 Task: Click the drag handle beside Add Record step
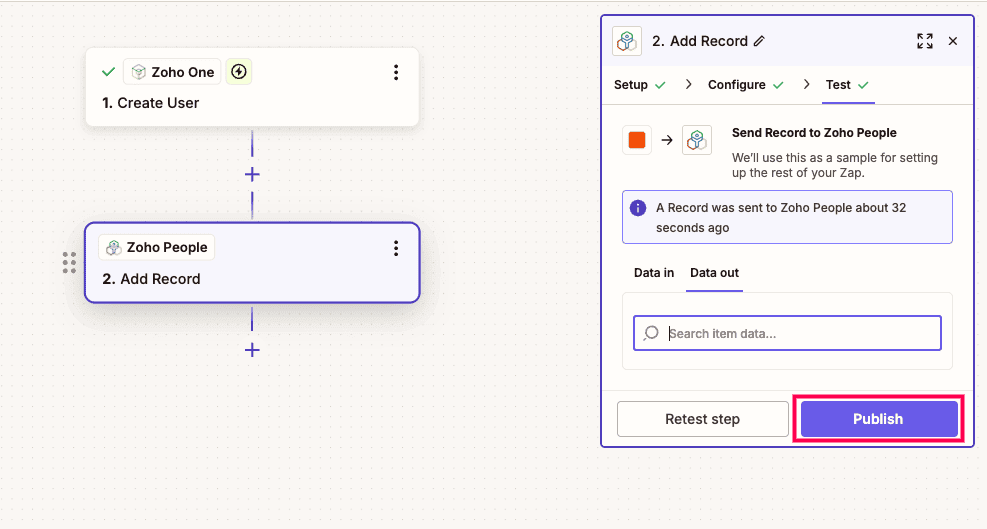69,262
